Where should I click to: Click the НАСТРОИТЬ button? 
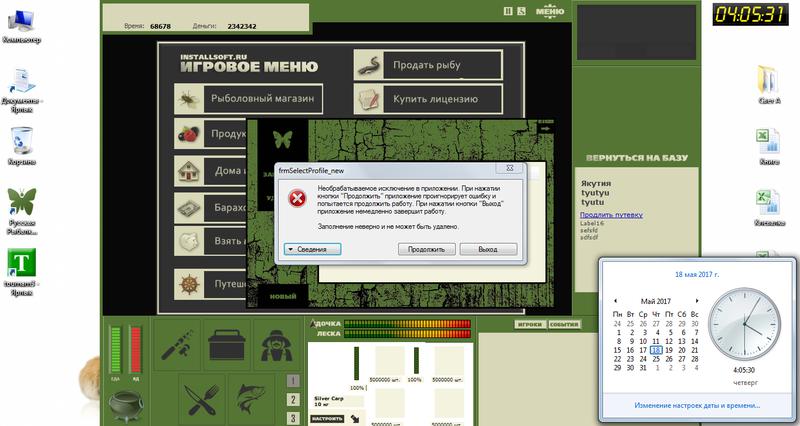[327, 419]
